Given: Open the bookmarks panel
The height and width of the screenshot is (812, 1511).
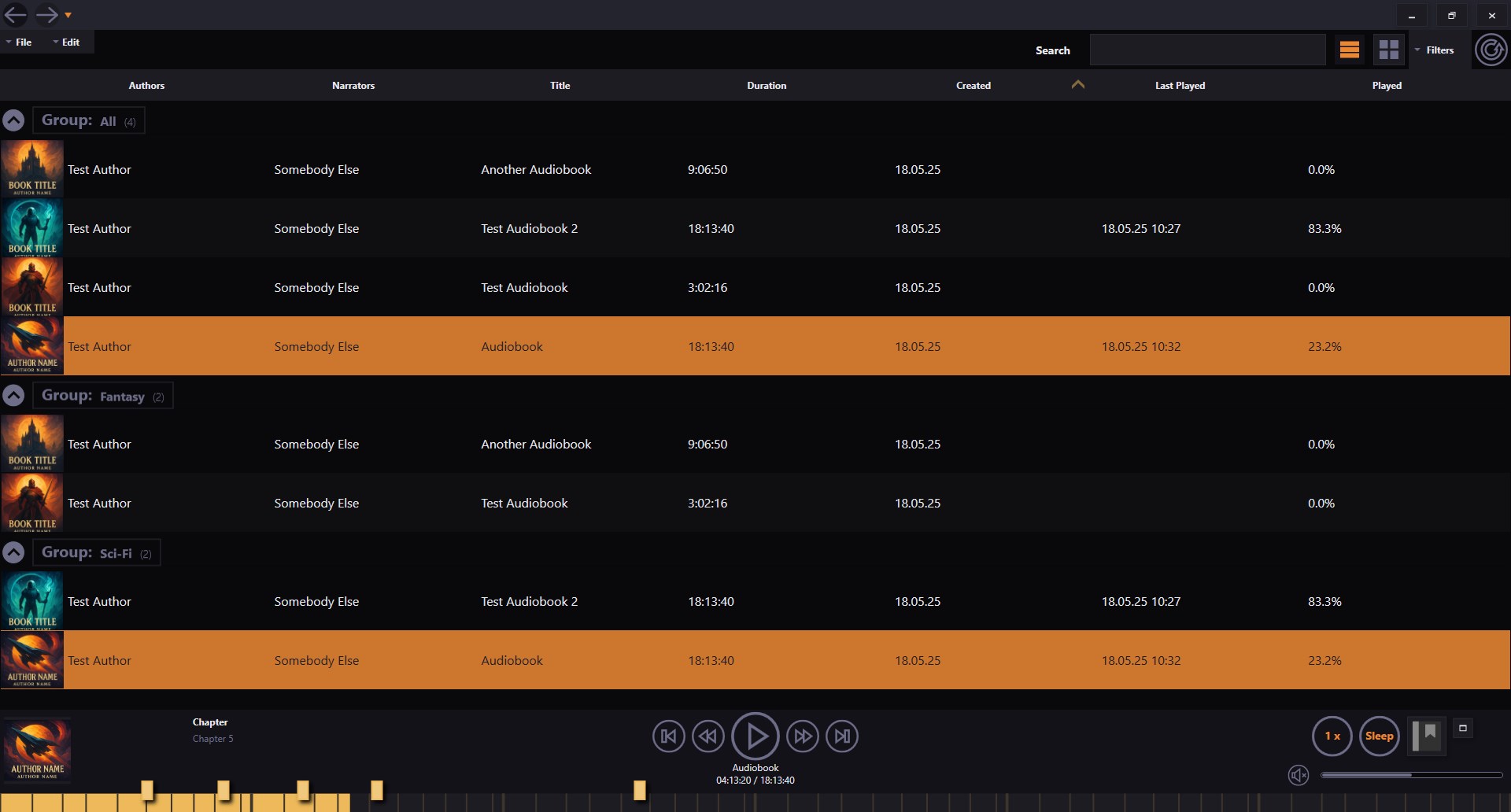Looking at the screenshot, I should [x=1427, y=736].
